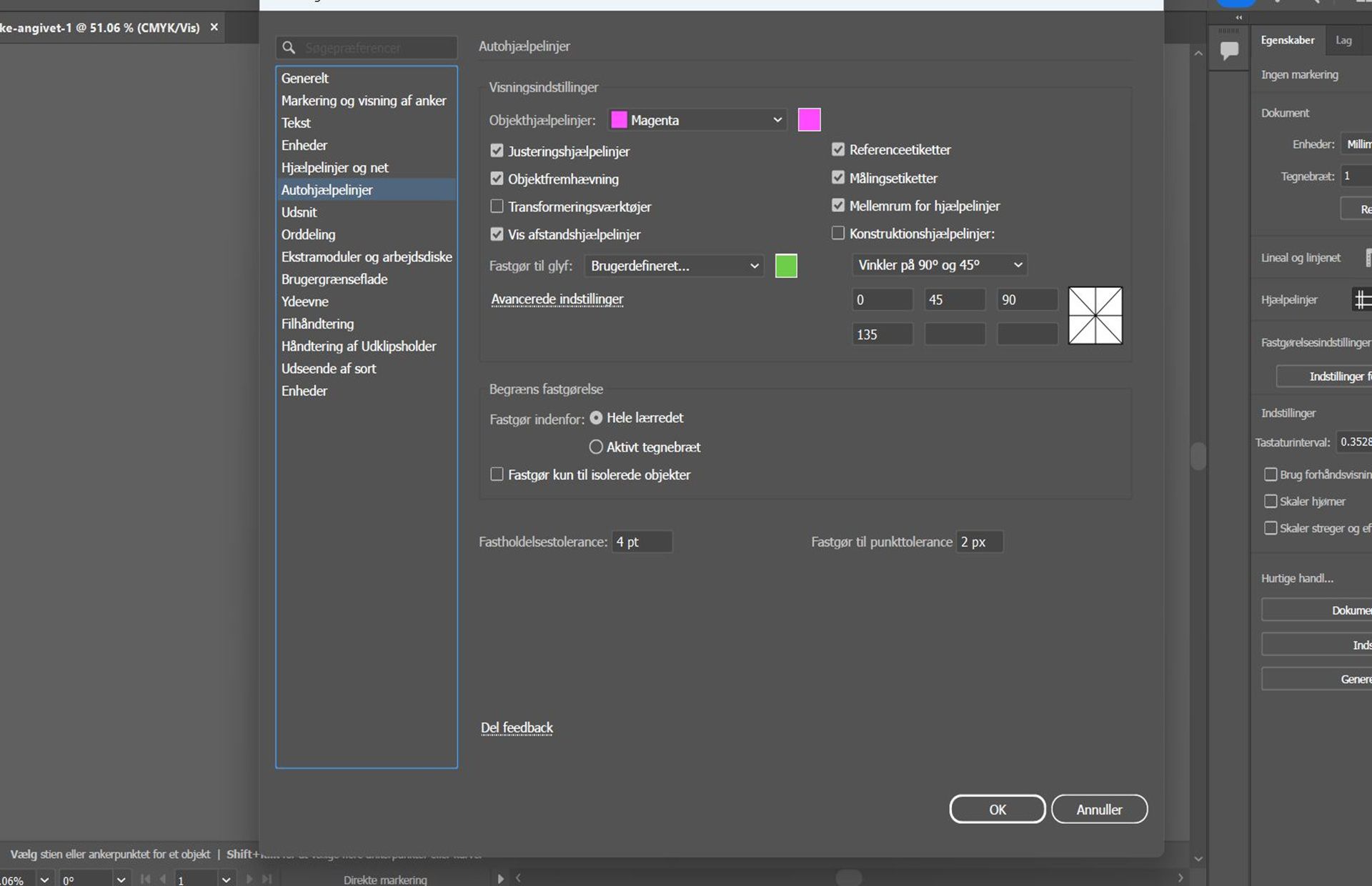This screenshot has height=886, width=1372.
Task: Open the Vinkler på 90° og 45° dropdown
Action: click(939, 265)
